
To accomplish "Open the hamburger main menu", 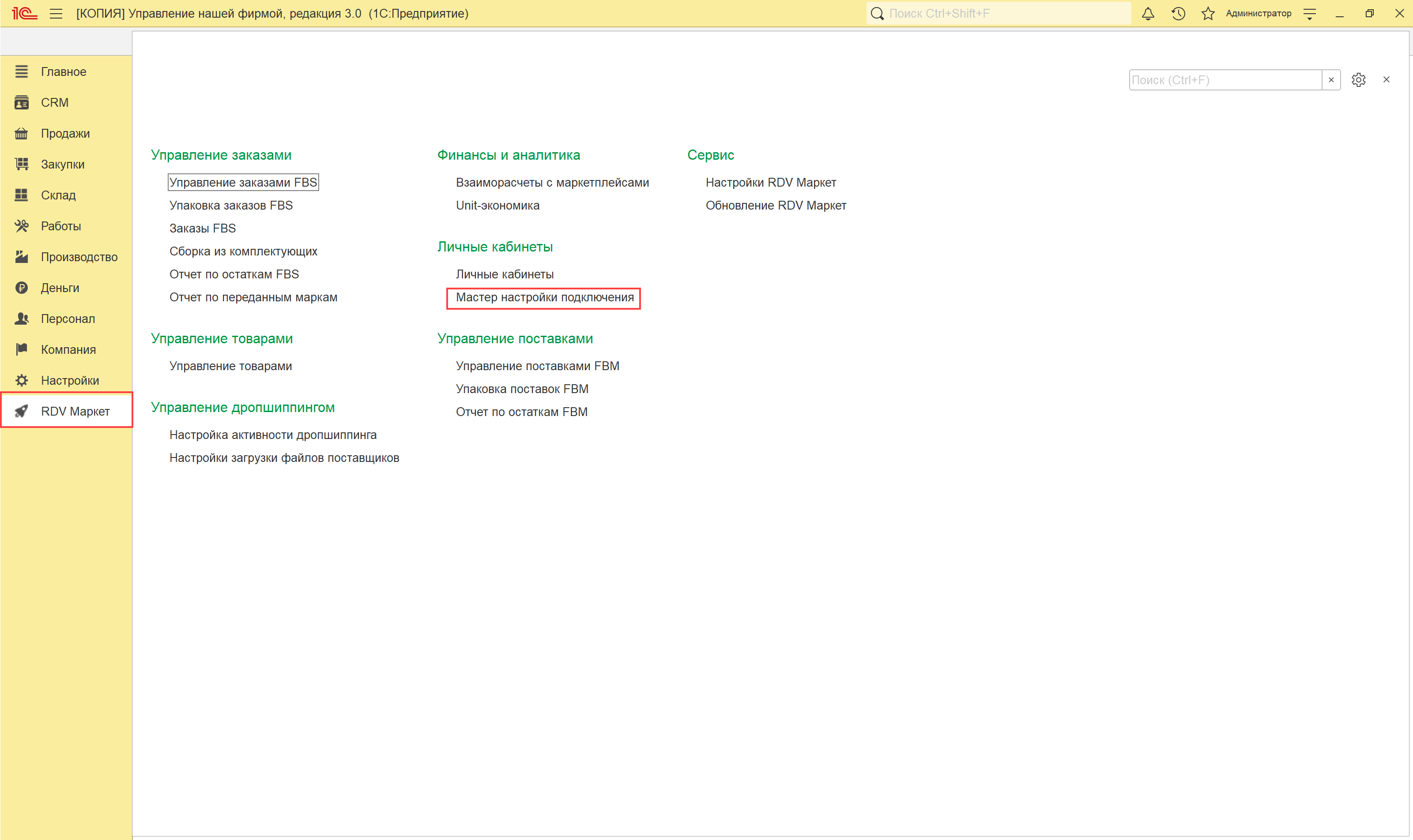I will pos(56,14).
